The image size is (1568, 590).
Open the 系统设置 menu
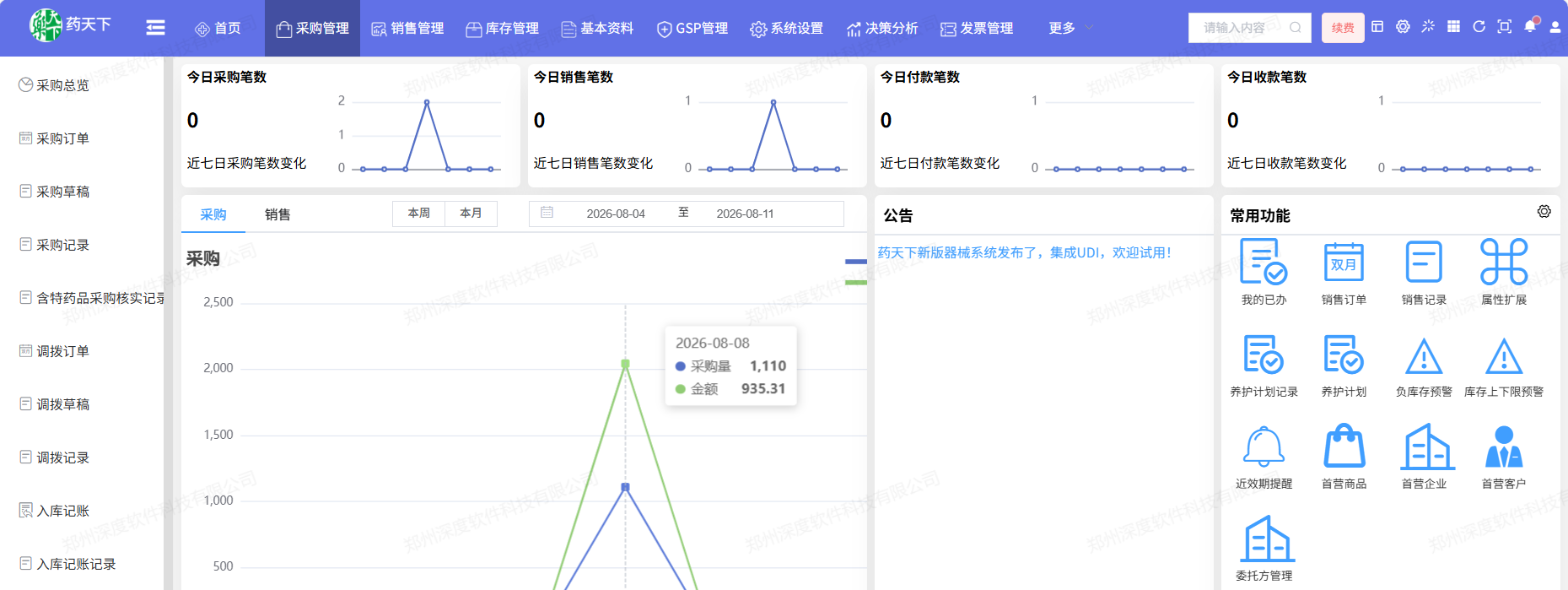(787, 28)
